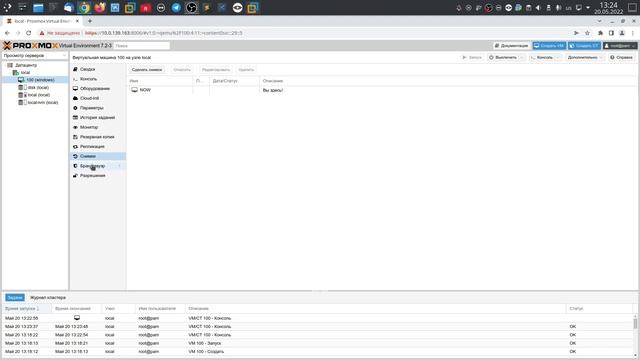
Task: Switch to the Задачи tab
Action: point(15,298)
